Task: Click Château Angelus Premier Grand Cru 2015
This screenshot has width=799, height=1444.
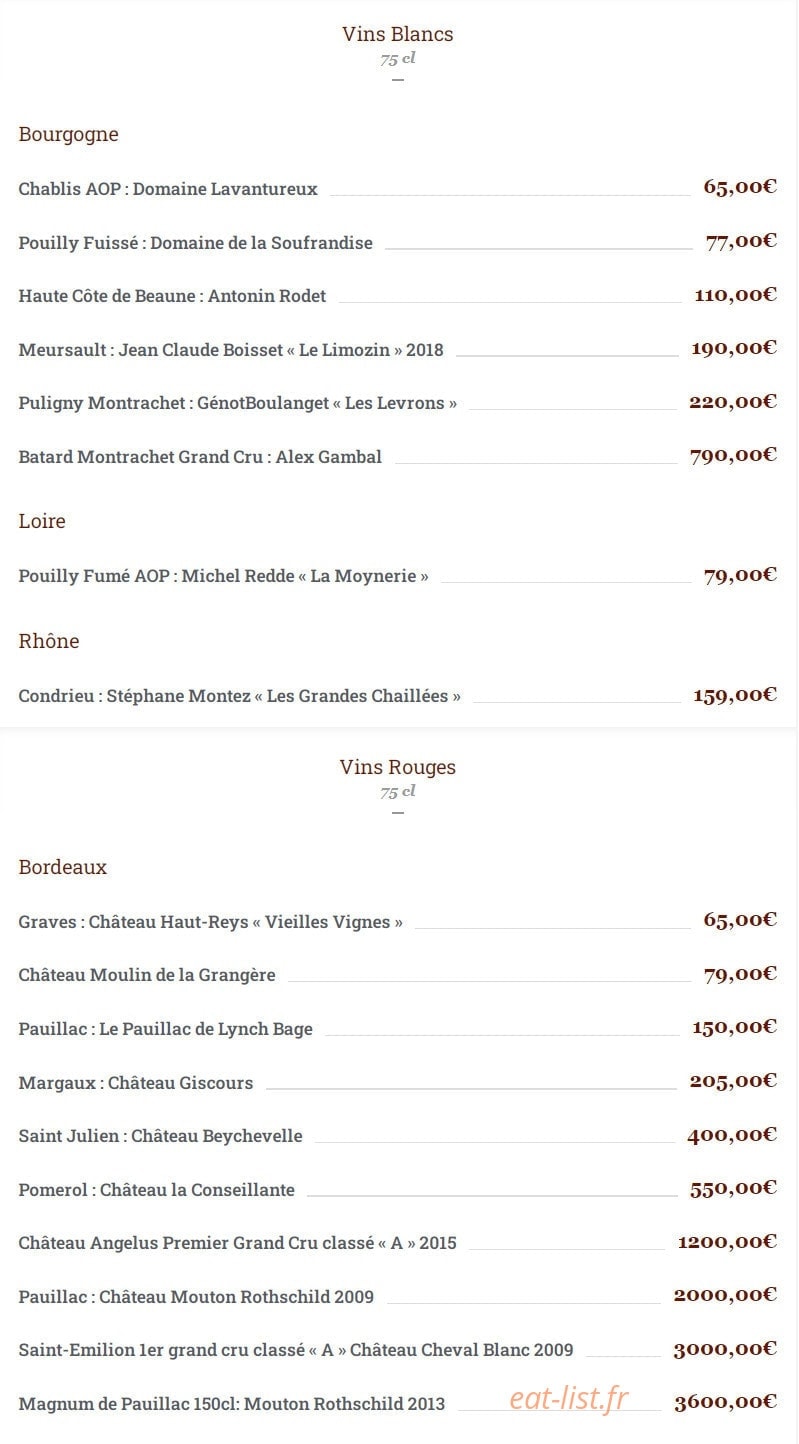Action: 237,1243
